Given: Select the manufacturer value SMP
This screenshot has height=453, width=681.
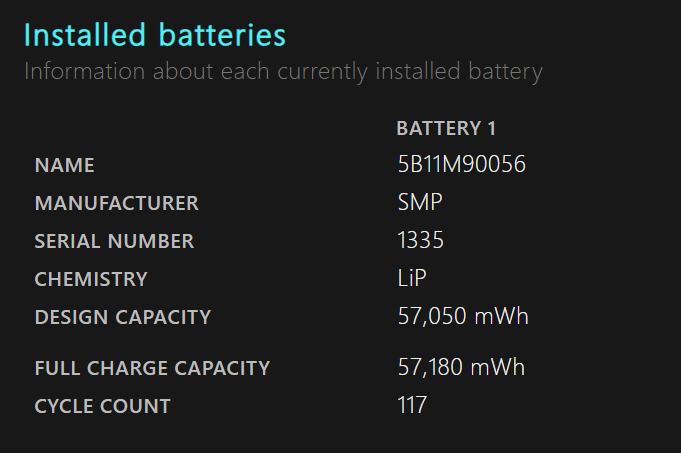Looking at the screenshot, I should pyautogui.click(x=420, y=202).
